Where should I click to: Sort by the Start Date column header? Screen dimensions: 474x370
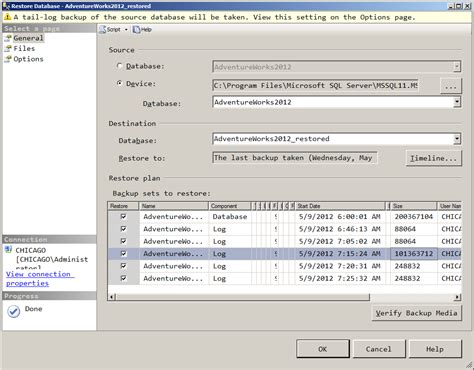340,206
